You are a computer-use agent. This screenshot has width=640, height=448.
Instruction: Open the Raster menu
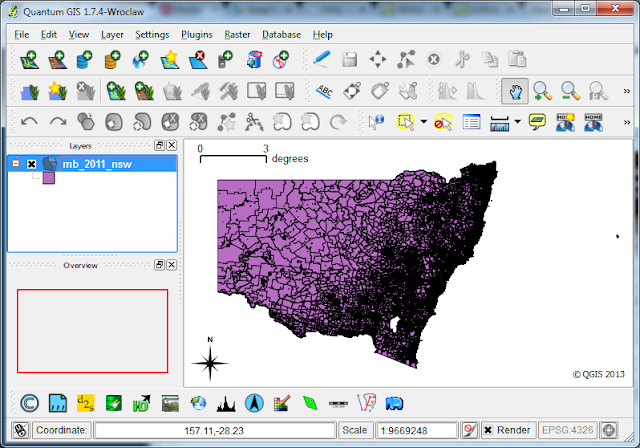point(237,34)
